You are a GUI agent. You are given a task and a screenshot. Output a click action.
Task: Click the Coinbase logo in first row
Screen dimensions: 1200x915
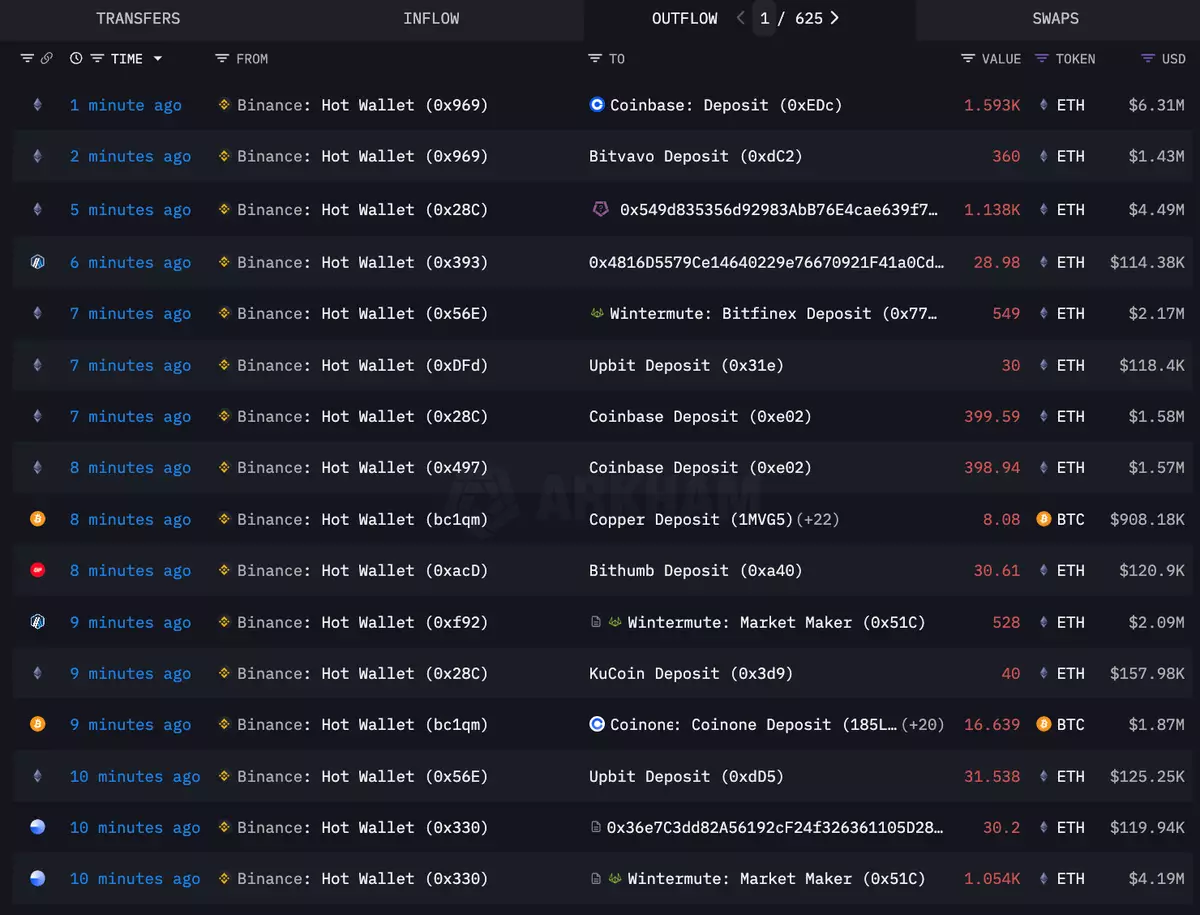pyautogui.click(x=597, y=105)
